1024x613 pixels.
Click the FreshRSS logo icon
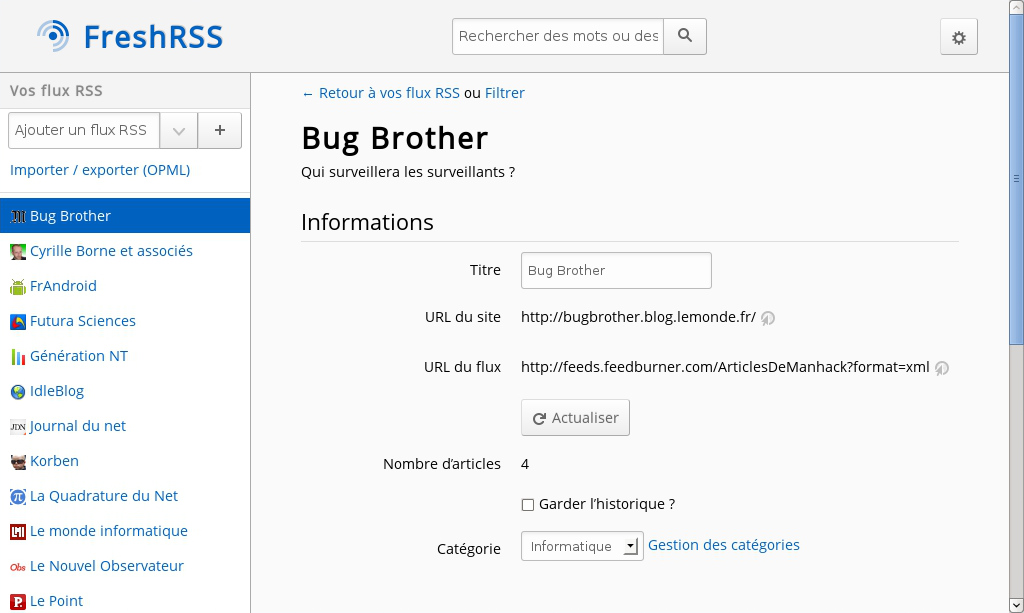pos(53,36)
